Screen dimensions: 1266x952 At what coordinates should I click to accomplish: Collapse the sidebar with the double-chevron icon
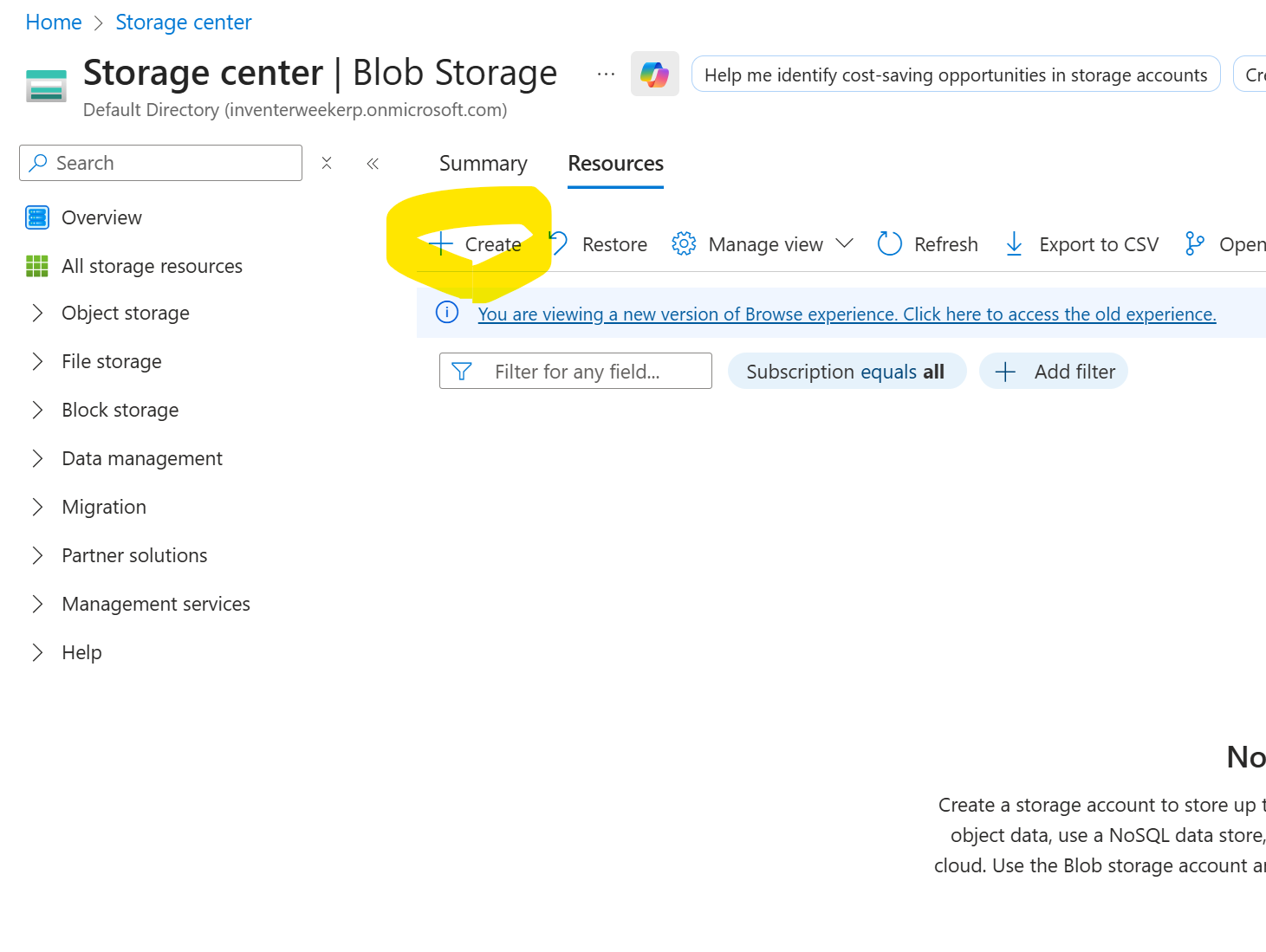click(x=373, y=163)
